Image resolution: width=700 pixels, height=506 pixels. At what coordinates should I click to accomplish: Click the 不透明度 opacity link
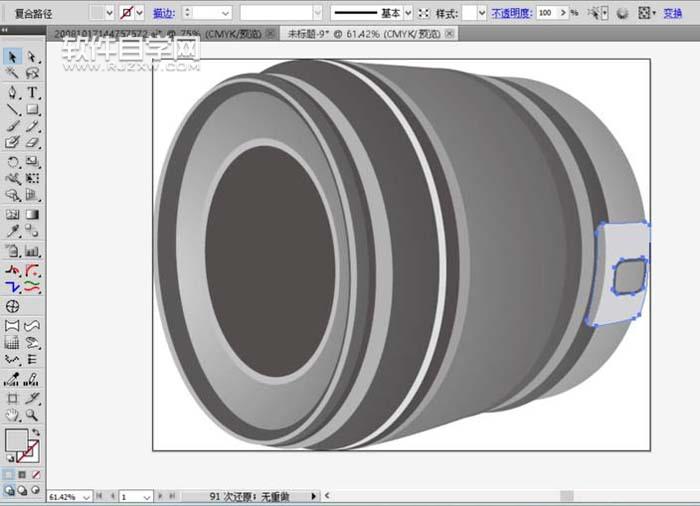point(511,13)
